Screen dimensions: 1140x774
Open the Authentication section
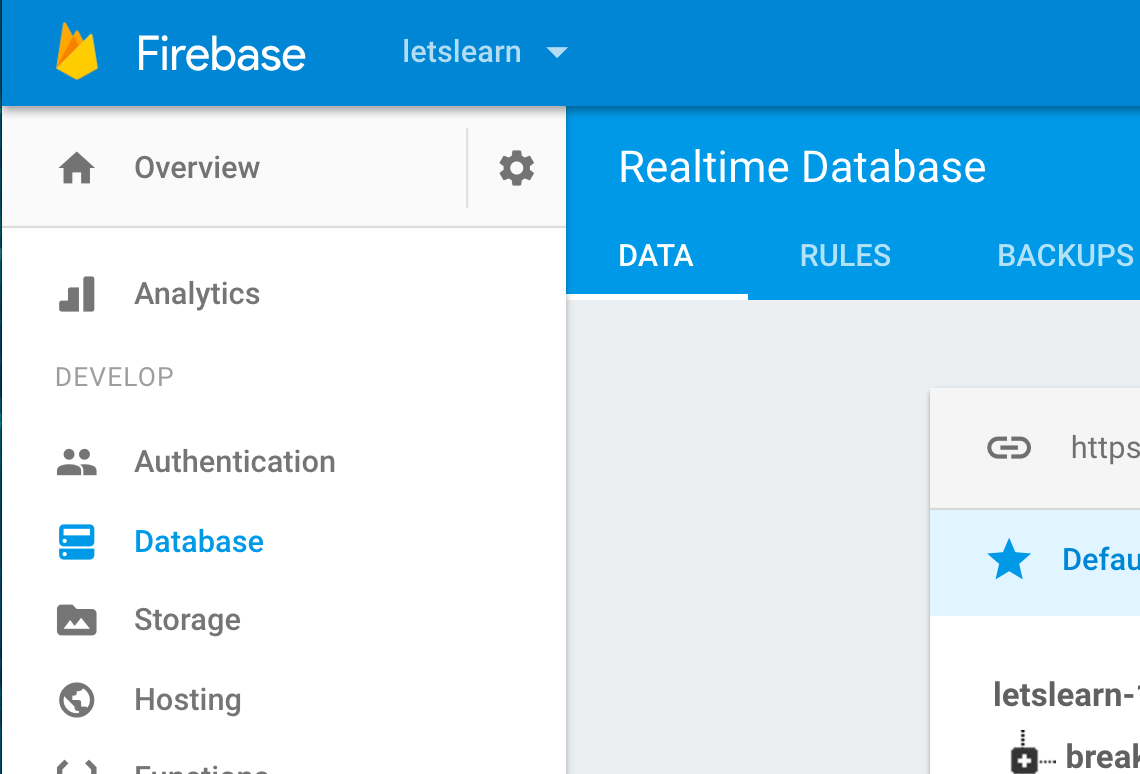[235, 462]
